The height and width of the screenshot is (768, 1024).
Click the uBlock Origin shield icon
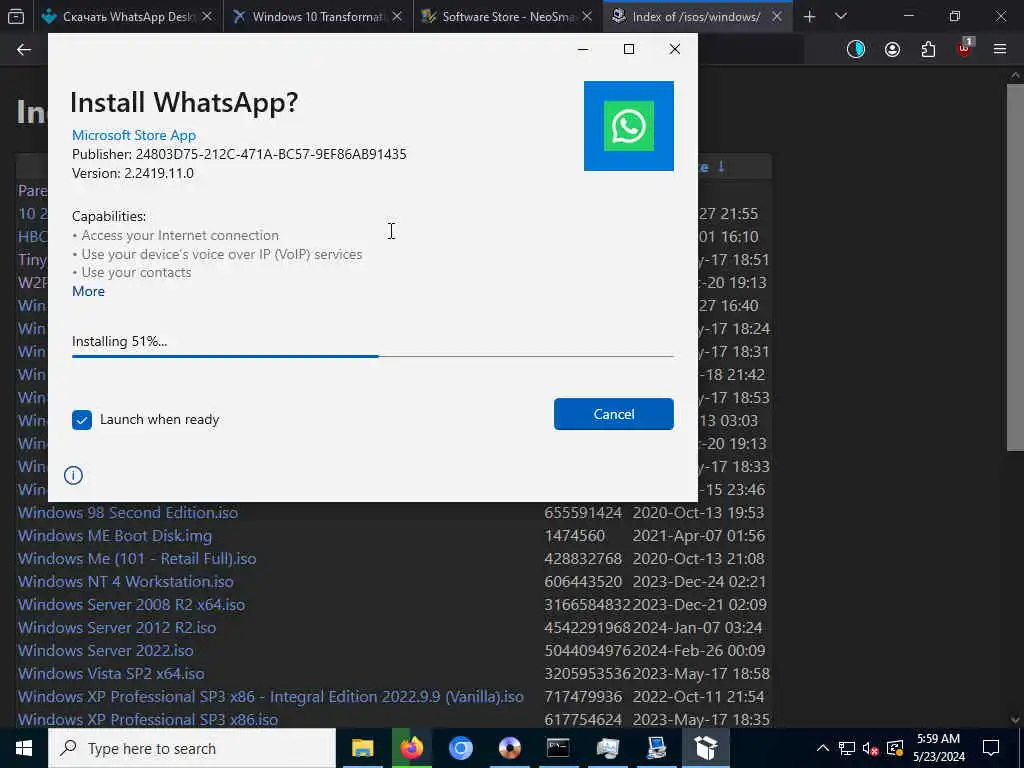coord(964,48)
